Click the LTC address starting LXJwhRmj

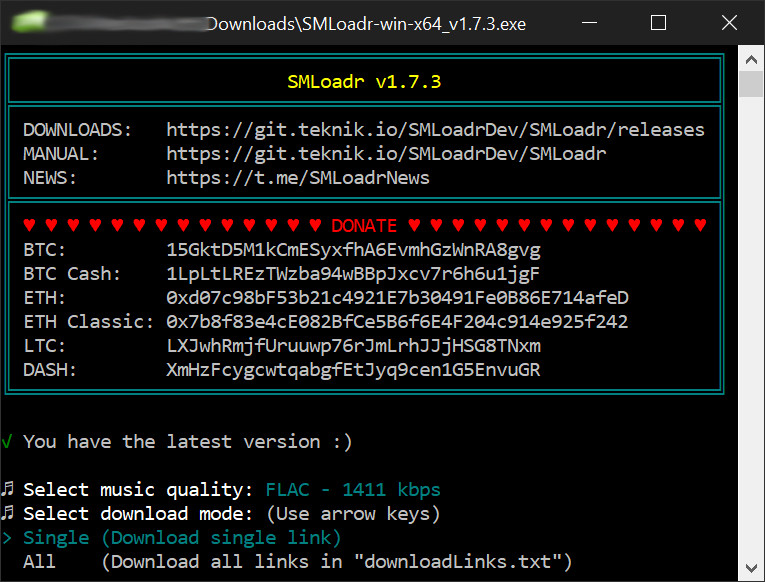coord(353,346)
